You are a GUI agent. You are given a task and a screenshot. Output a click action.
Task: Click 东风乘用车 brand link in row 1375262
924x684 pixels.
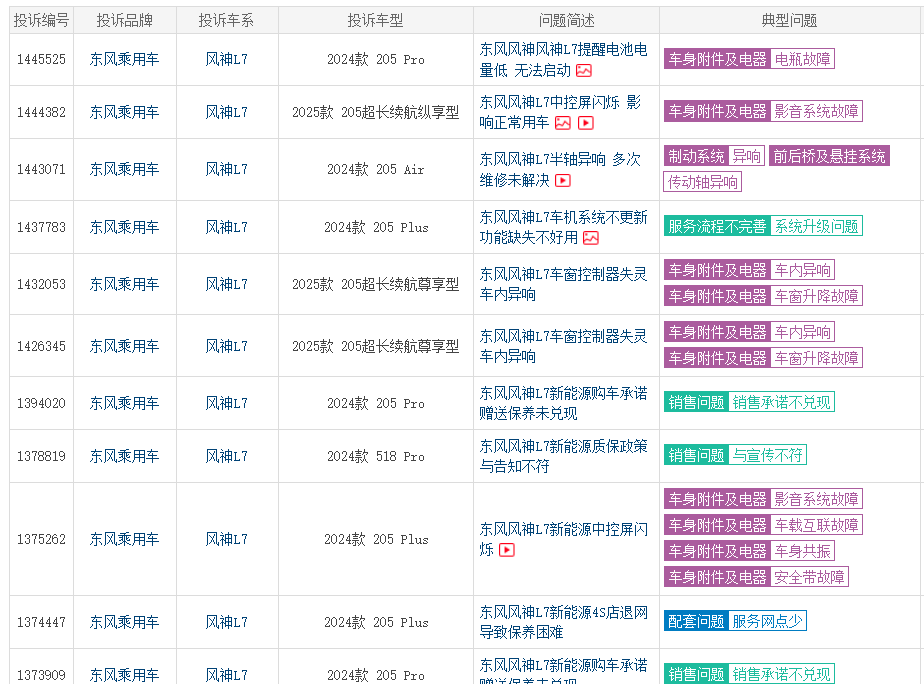pyautogui.click(x=124, y=539)
